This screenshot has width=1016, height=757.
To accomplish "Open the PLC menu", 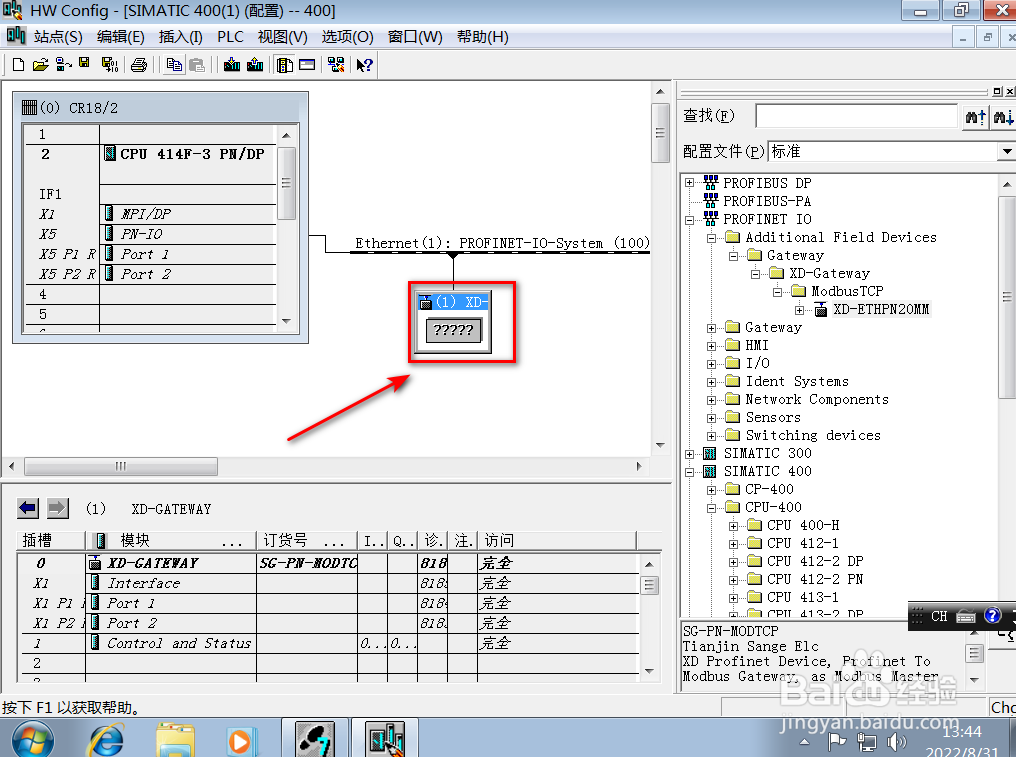I will (230, 37).
